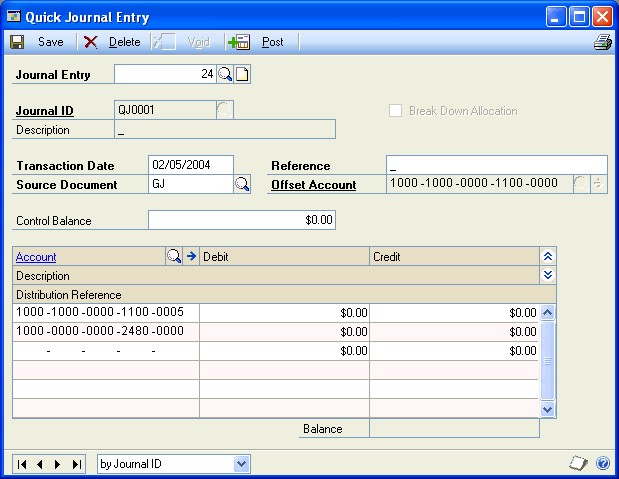Open Account lookup magnifier in grid header
This screenshot has width=619, height=479.
tap(174, 256)
